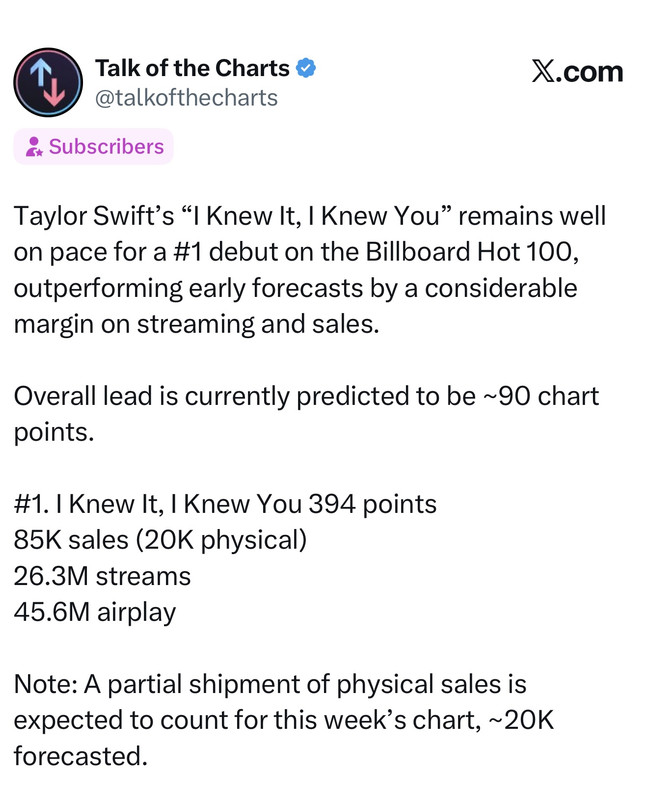Click the "margin on streaming and sales" line
Screen dimensions: 648x800
pyautogui.click(x=196, y=324)
